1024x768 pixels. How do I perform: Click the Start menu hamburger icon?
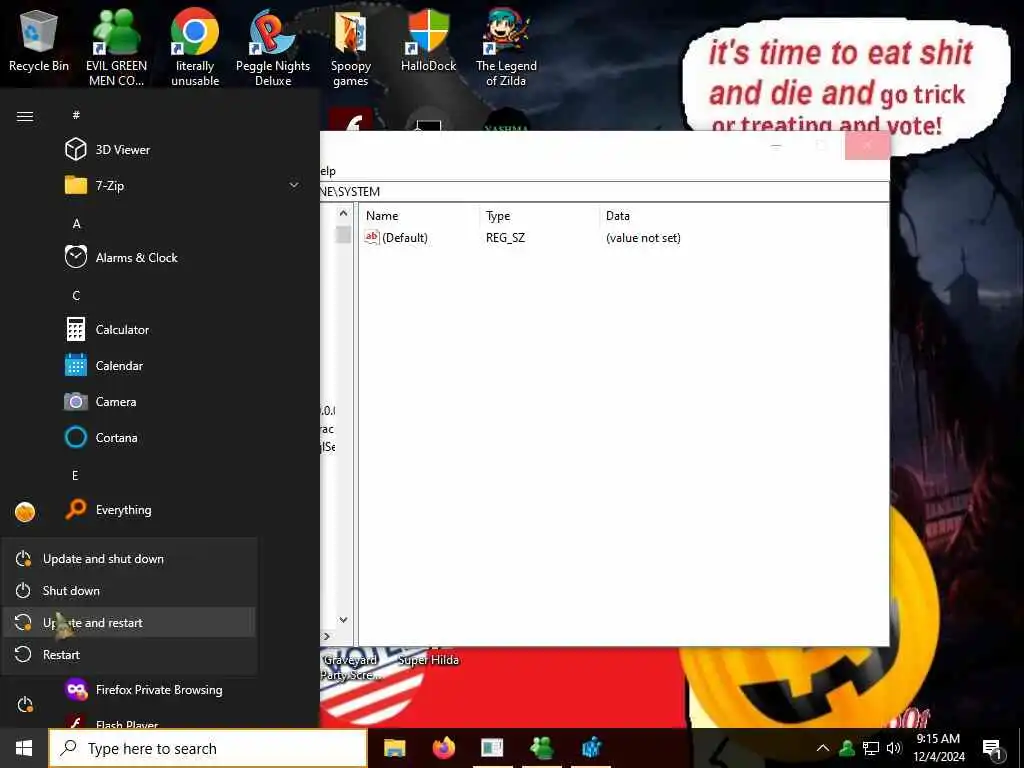[x=25, y=116]
